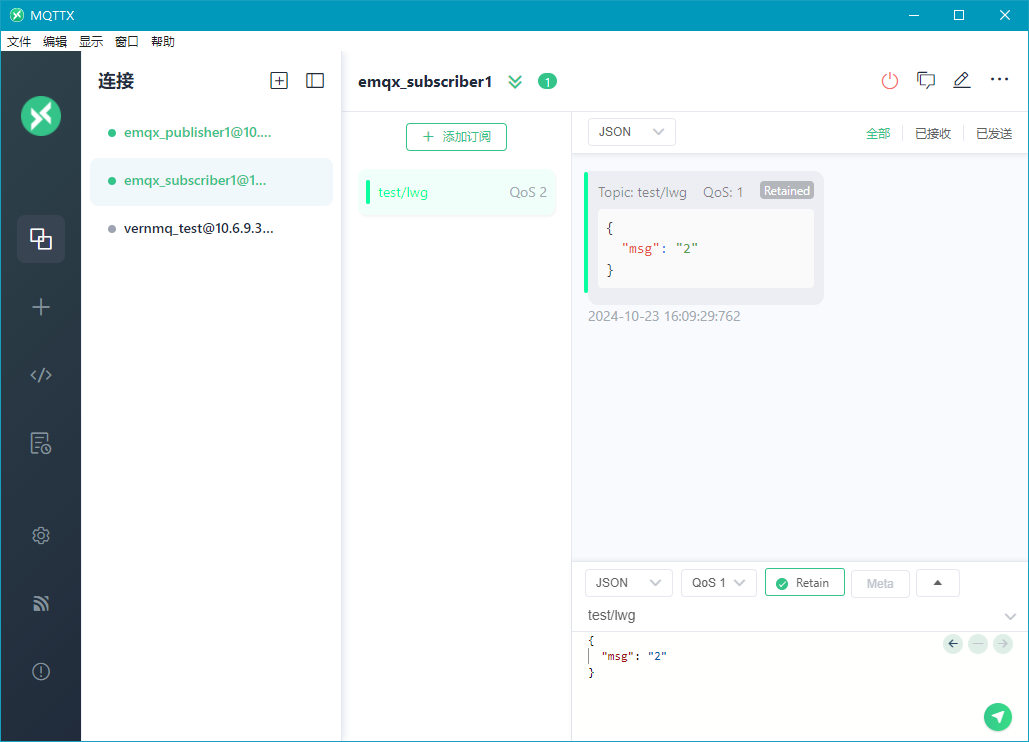Click the QoS: 1 label on the message
1029x742 pixels.
723,192
